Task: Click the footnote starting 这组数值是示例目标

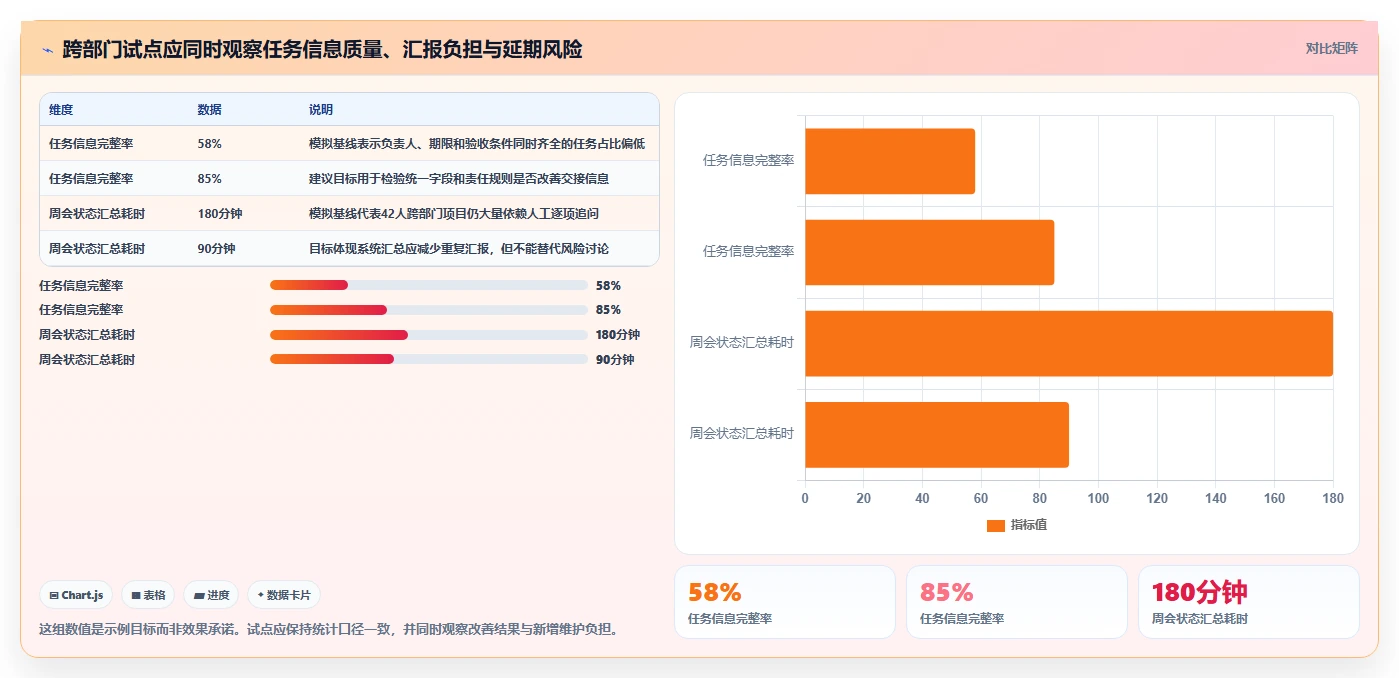Action: coord(329,630)
